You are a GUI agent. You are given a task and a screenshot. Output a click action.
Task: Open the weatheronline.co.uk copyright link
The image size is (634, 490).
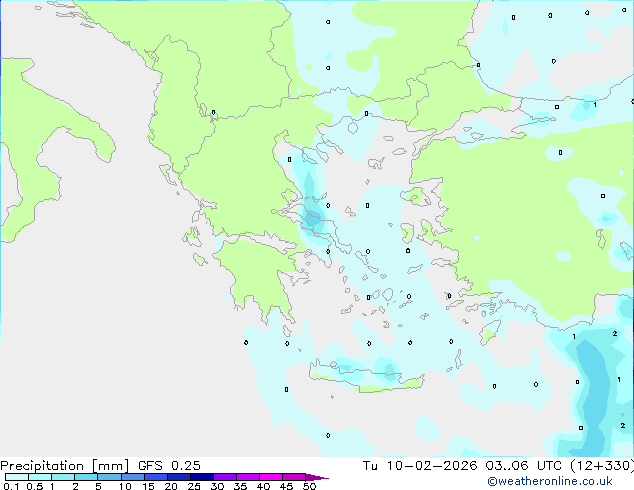coord(550,481)
